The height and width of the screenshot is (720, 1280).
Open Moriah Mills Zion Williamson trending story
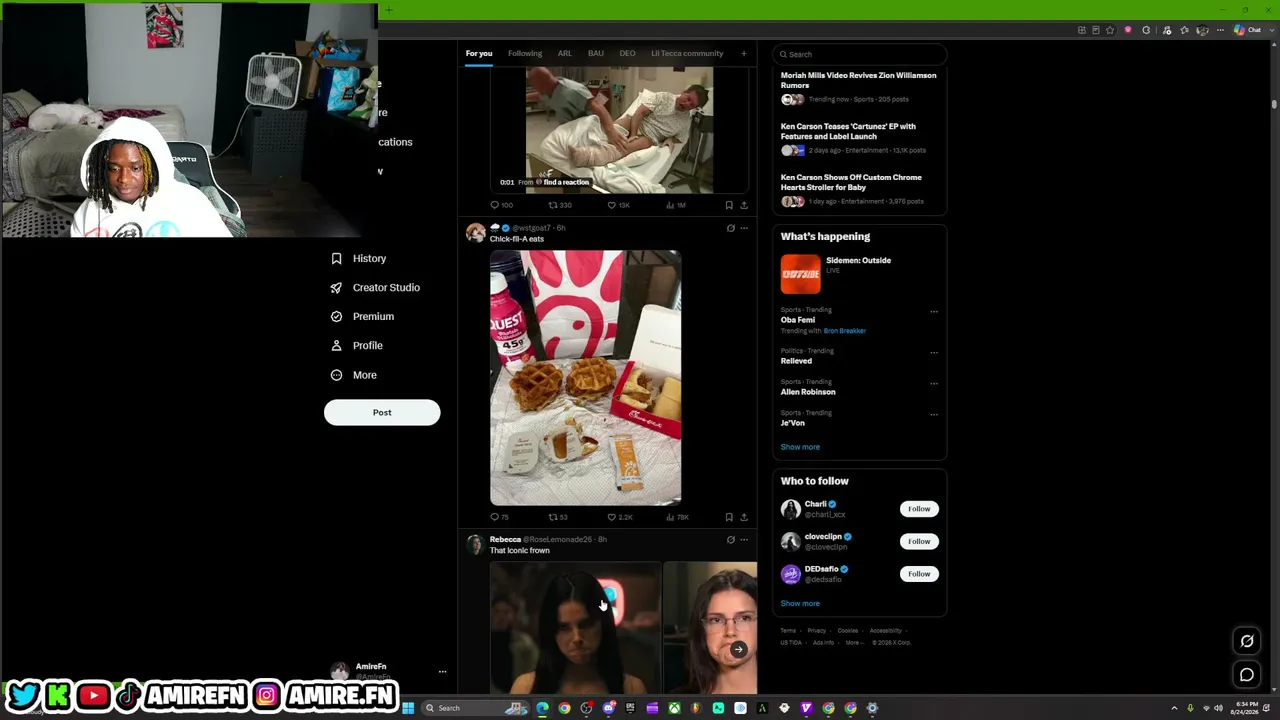point(859,87)
